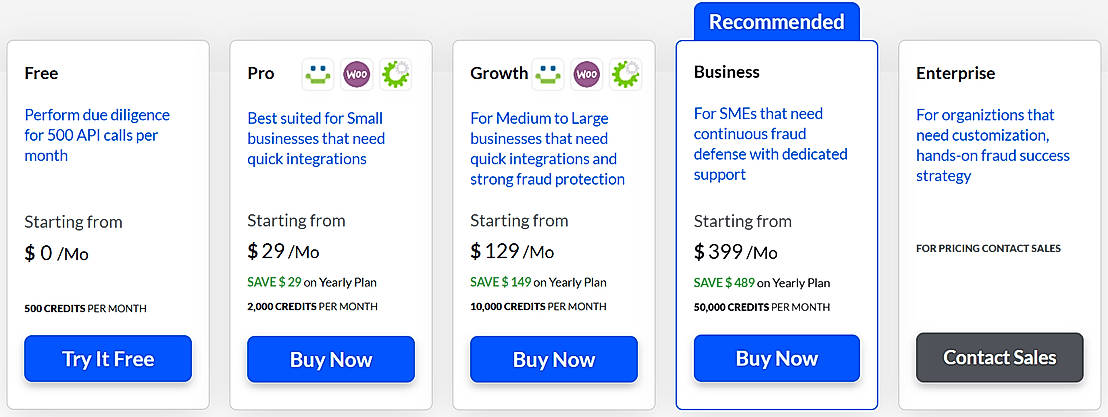Click the WooCommerce icon on the Growth plan
The width and height of the screenshot is (1108, 417).
587,73
